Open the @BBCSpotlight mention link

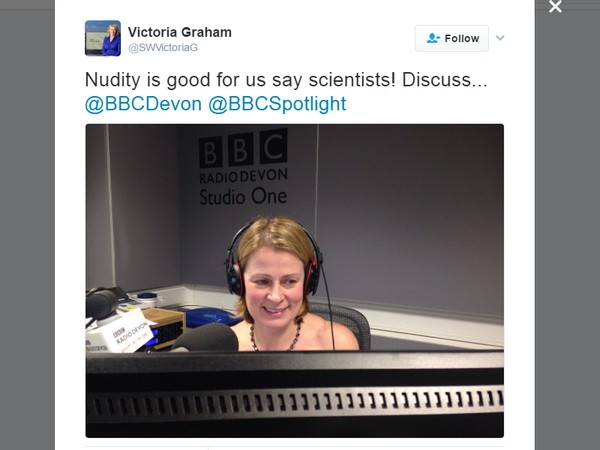pos(277,104)
